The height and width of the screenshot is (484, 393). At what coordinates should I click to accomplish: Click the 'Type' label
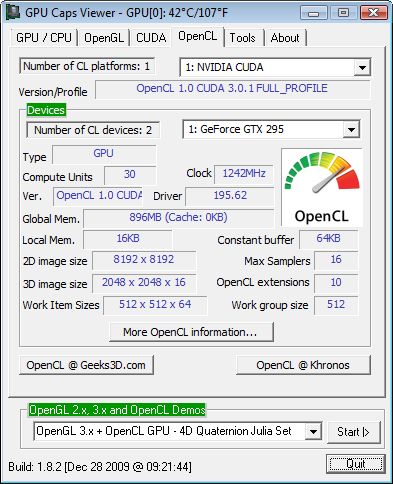click(35, 157)
